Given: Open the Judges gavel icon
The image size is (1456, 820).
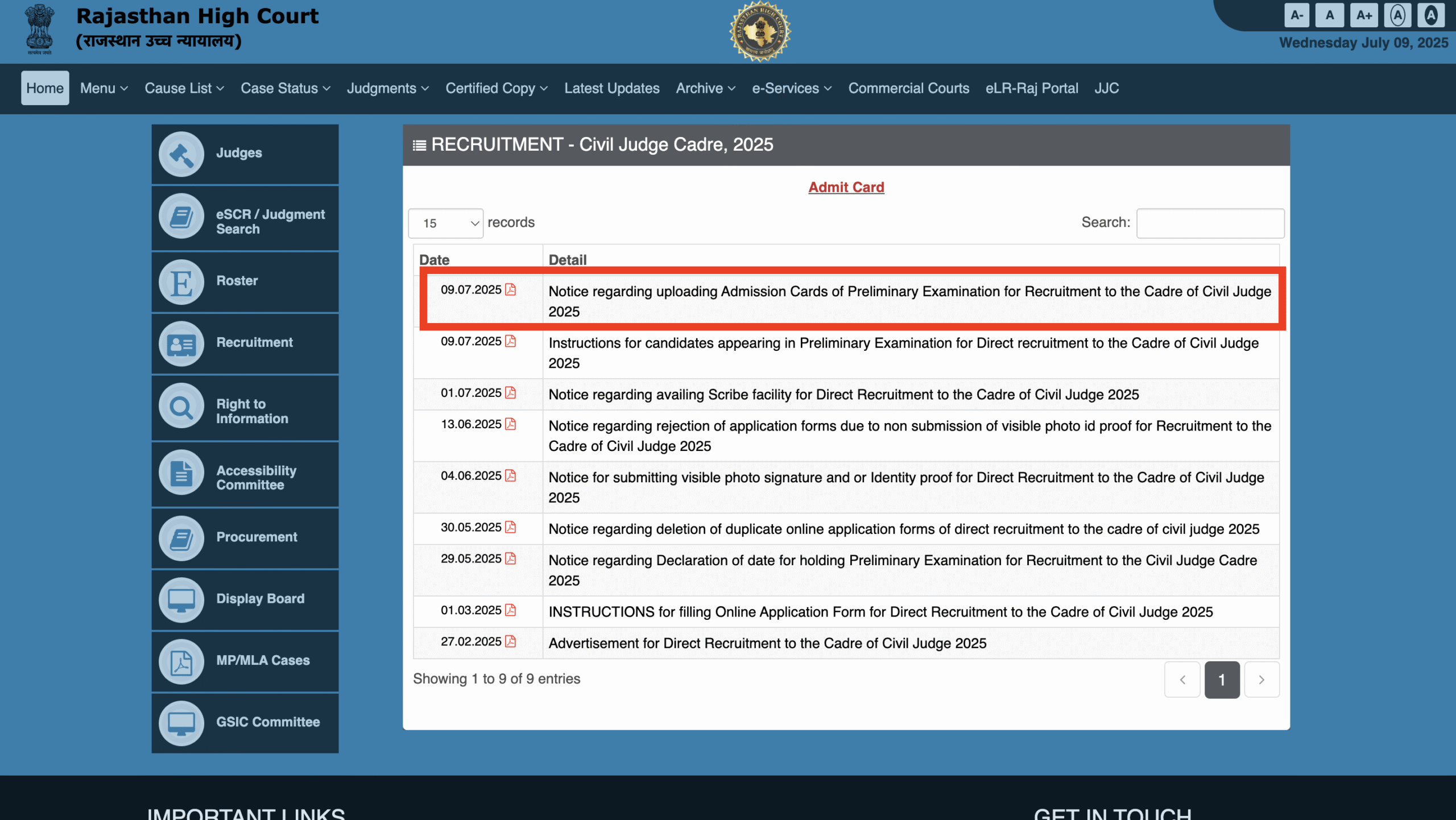Looking at the screenshot, I should click(181, 154).
